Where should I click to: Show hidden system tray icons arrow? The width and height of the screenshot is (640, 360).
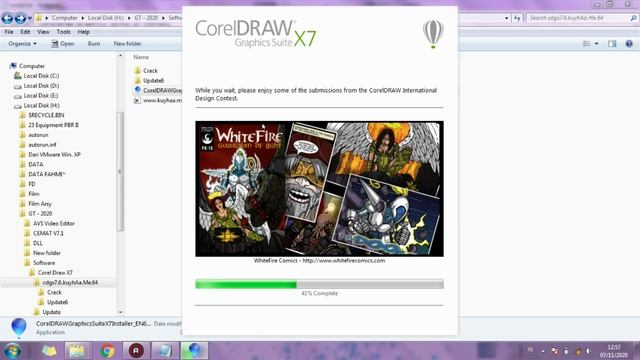point(543,351)
